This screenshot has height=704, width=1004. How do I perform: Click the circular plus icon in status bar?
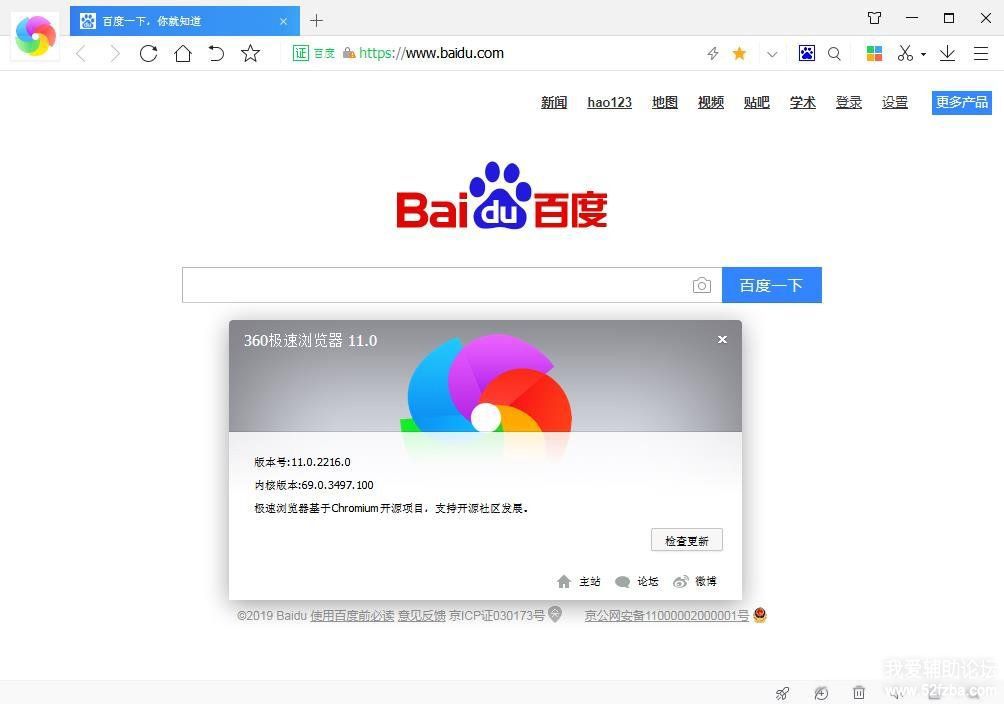(821, 692)
